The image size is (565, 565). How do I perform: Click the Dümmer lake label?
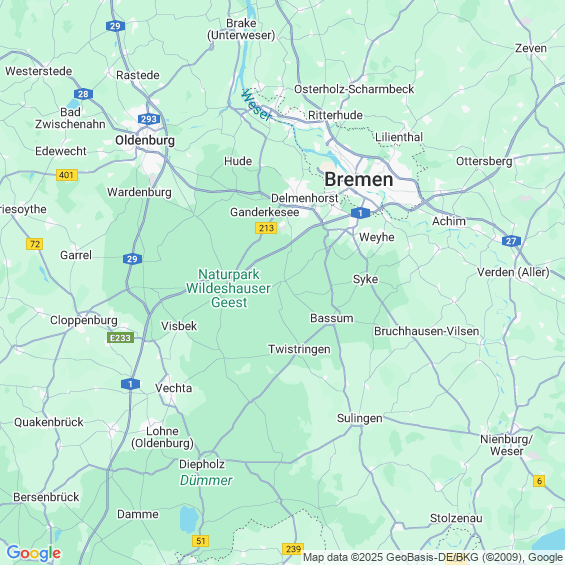pos(206,480)
